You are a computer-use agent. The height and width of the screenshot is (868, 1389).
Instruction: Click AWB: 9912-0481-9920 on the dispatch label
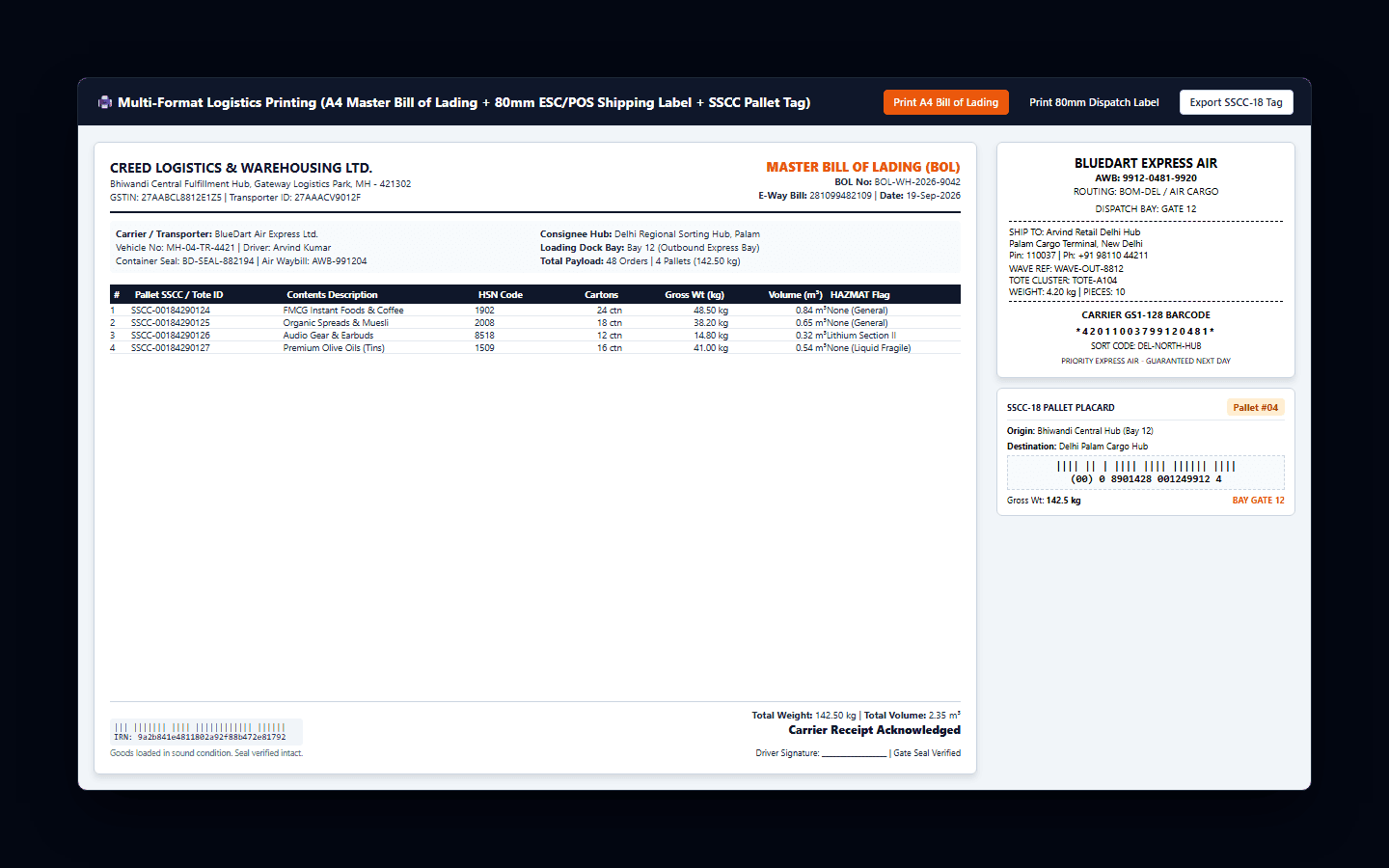point(1146,178)
